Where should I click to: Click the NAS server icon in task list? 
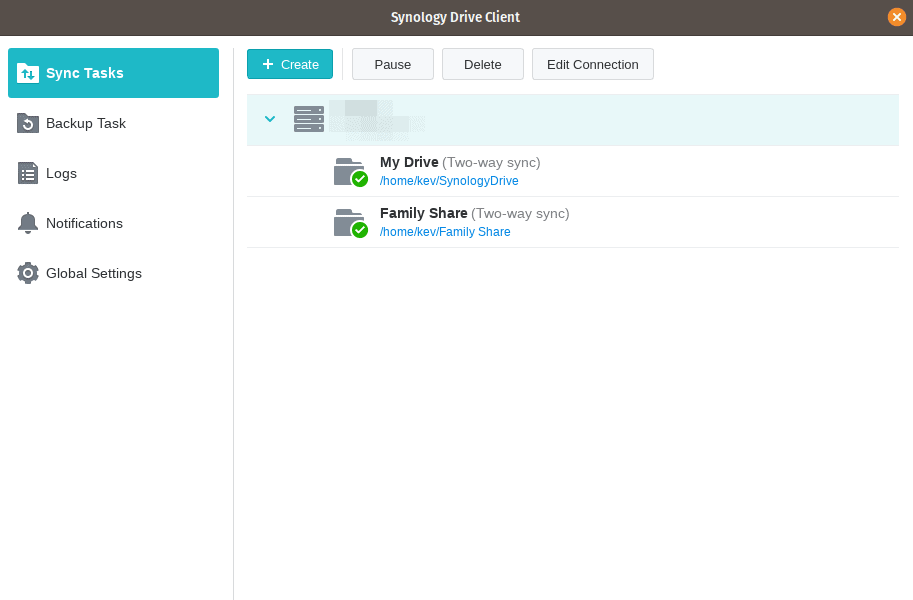(308, 119)
